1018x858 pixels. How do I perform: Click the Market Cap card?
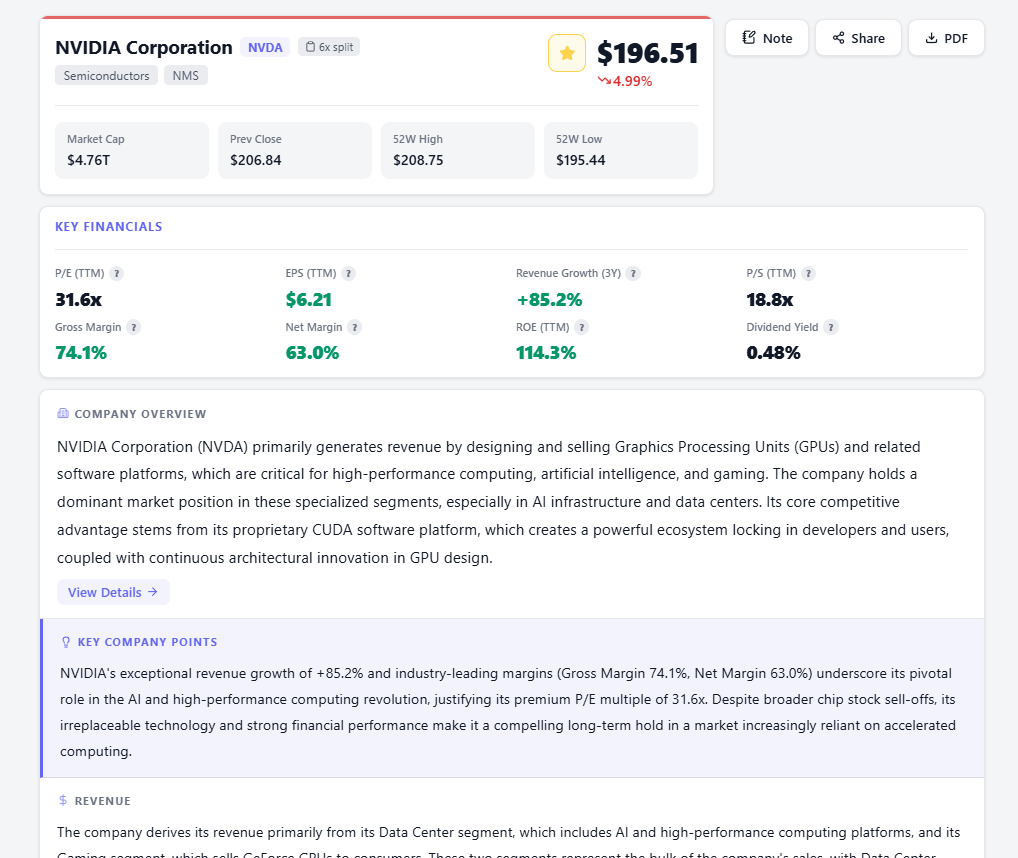pos(132,150)
